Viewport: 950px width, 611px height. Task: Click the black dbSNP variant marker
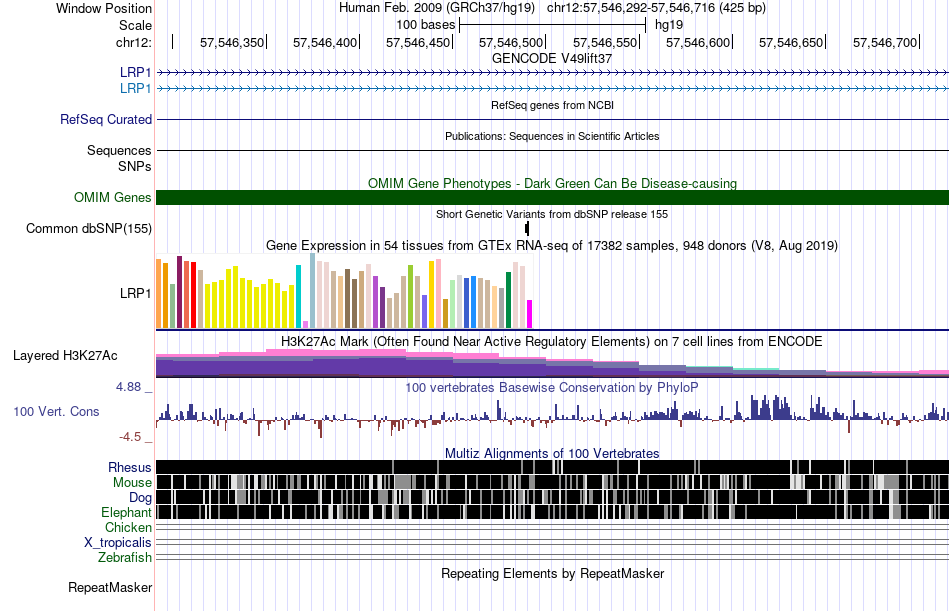click(x=527, y=229)
